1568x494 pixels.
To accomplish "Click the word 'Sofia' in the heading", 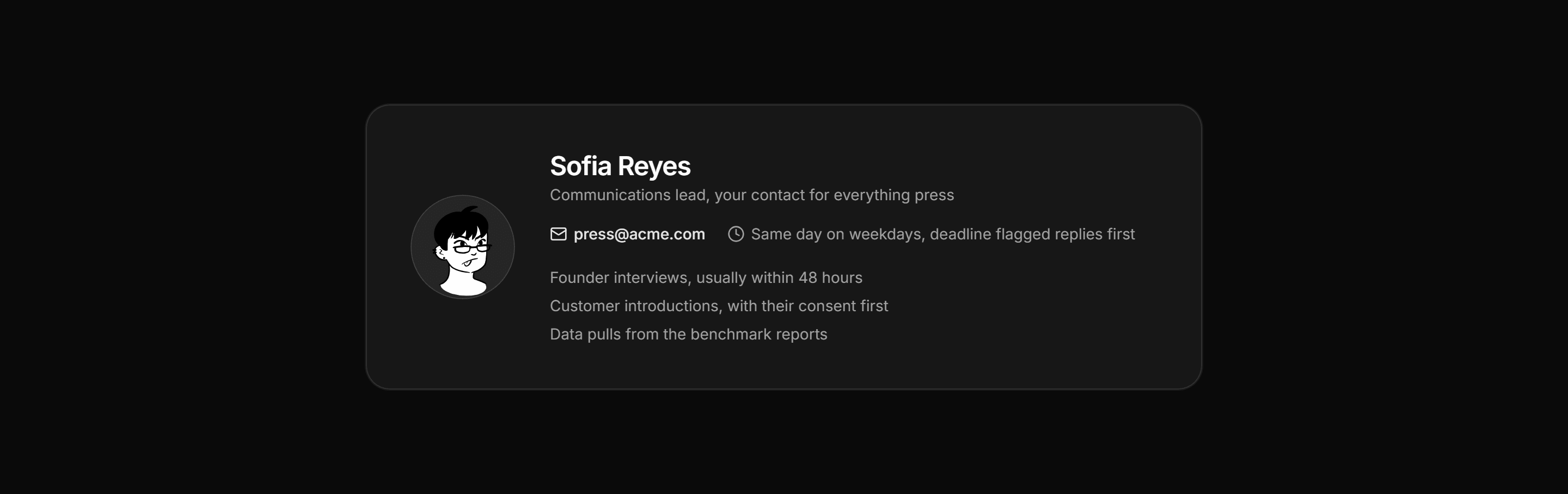I will pyautogui.click(x=581, y=166).
